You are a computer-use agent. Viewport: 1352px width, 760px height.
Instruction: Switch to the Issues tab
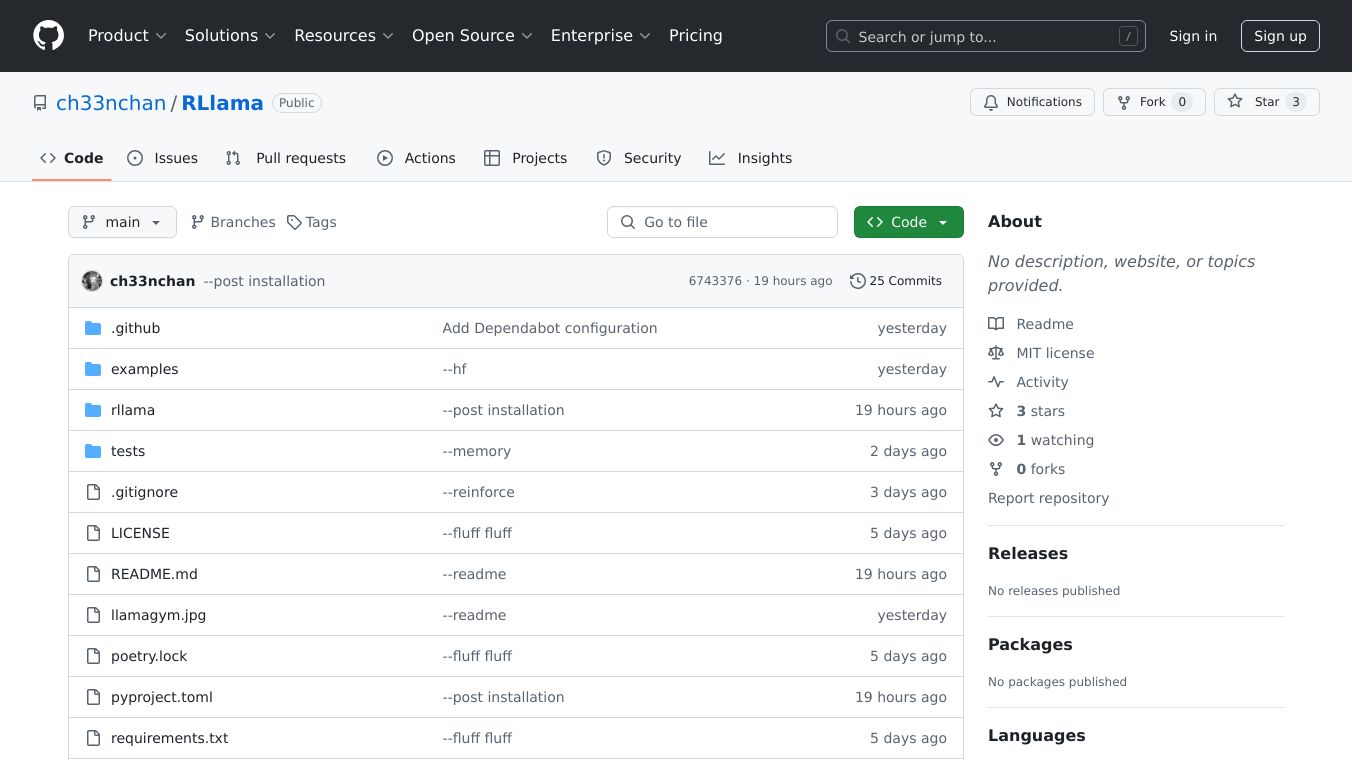pos(163,158)
